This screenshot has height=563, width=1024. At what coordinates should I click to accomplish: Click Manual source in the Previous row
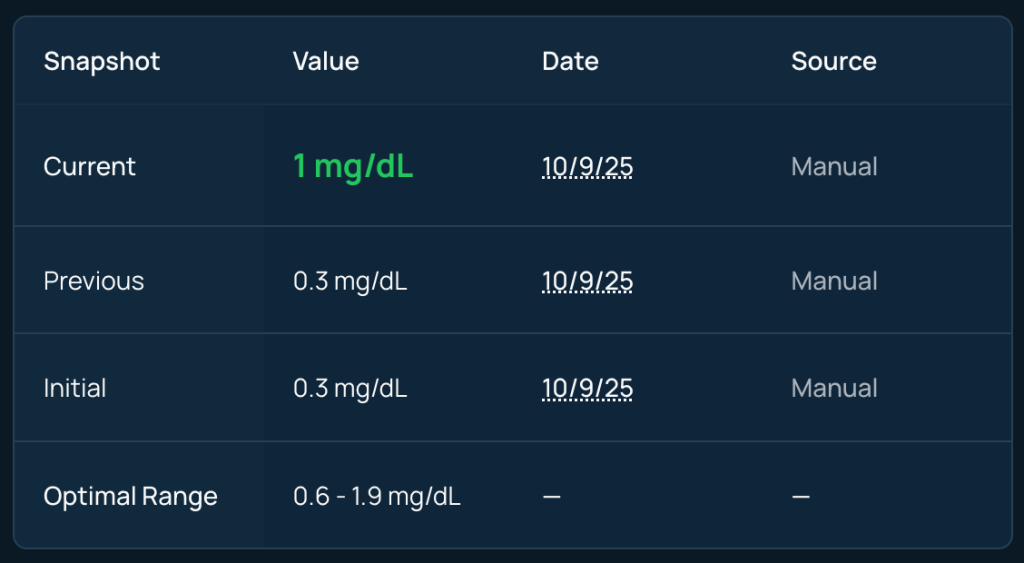834,282
